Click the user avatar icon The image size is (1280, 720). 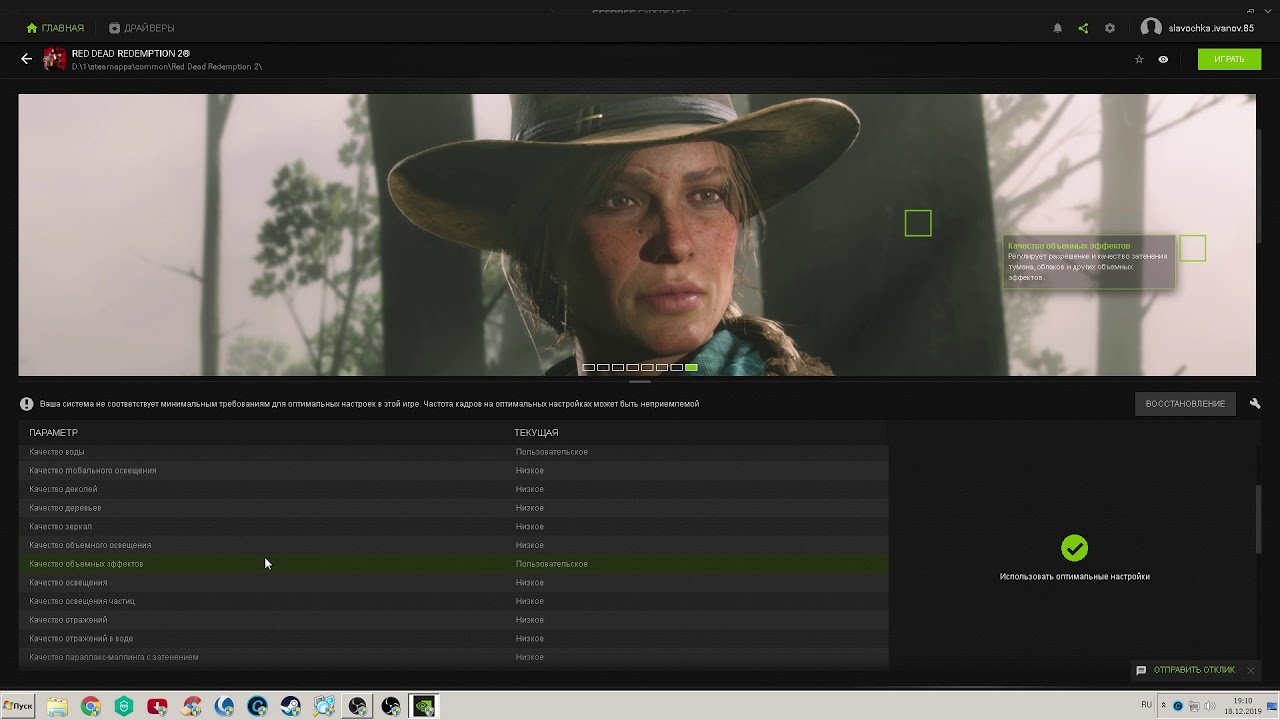(x=1151, y=28)
